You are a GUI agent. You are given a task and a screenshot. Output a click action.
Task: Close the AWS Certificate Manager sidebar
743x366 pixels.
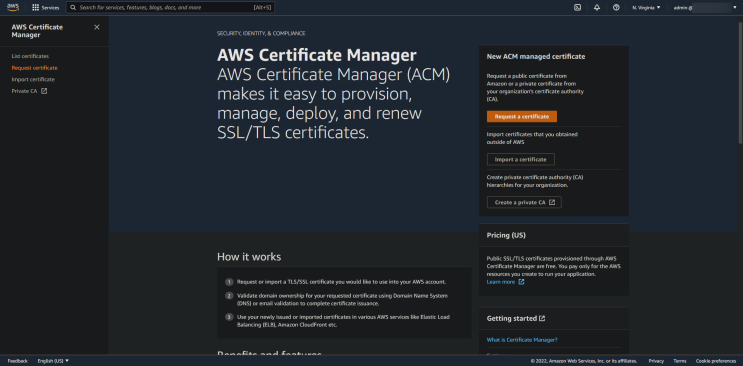(97, 27)
